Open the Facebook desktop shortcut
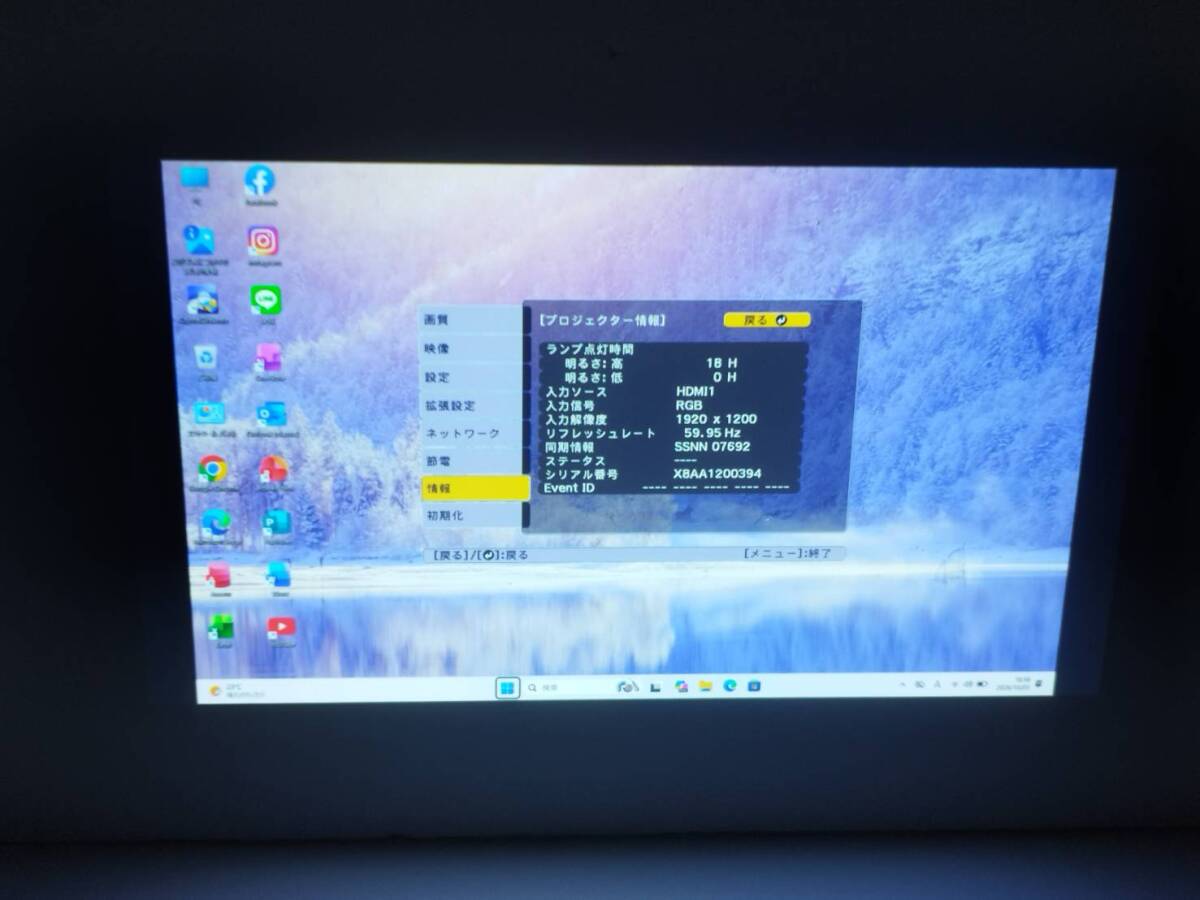Viewport: 1200px width, 900px height. (x=260, y=181)
